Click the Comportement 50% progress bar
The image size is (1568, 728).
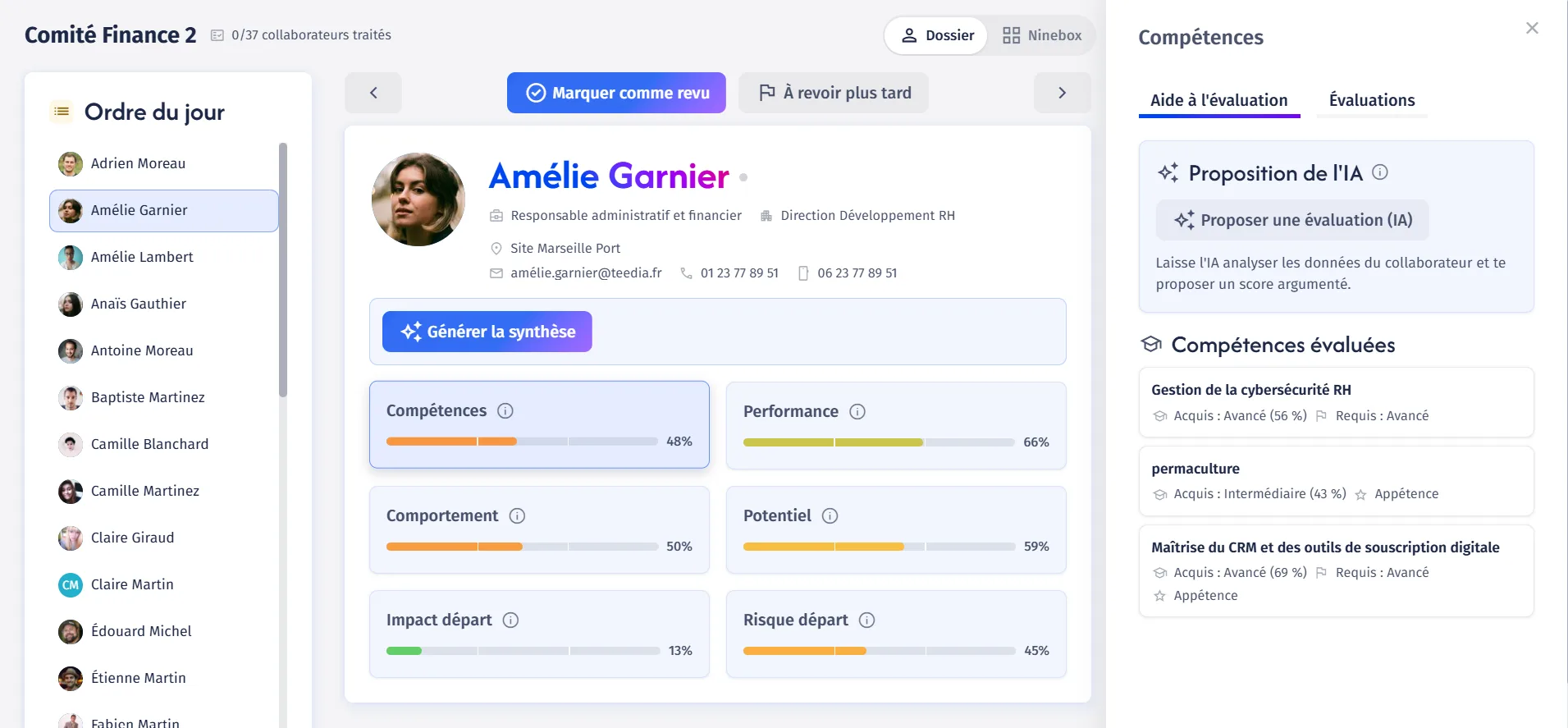point(522,547)
